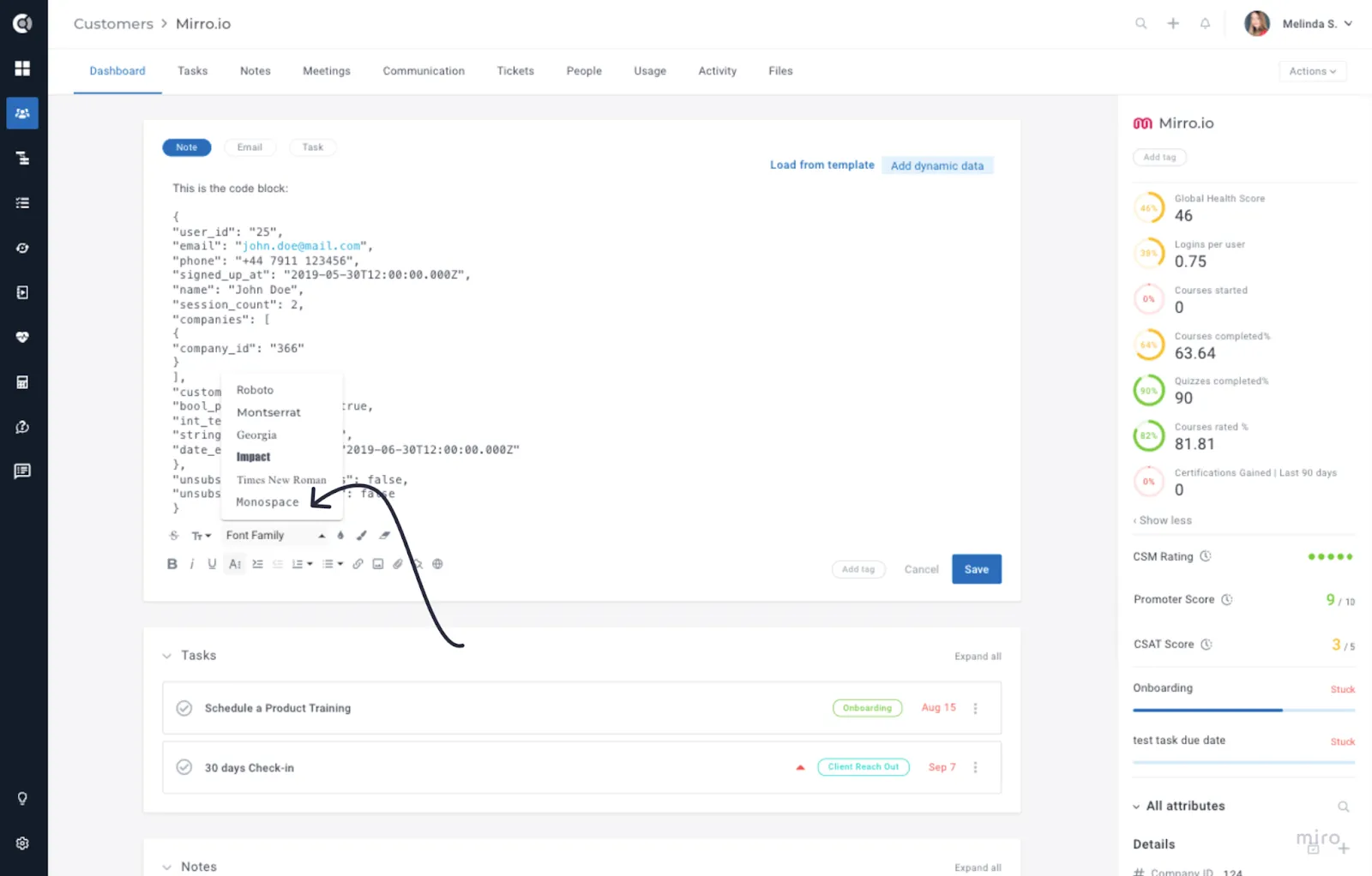Open the settings gear in sidebar
Viewport: 1372px width, 876px height.
coord(22,843)
